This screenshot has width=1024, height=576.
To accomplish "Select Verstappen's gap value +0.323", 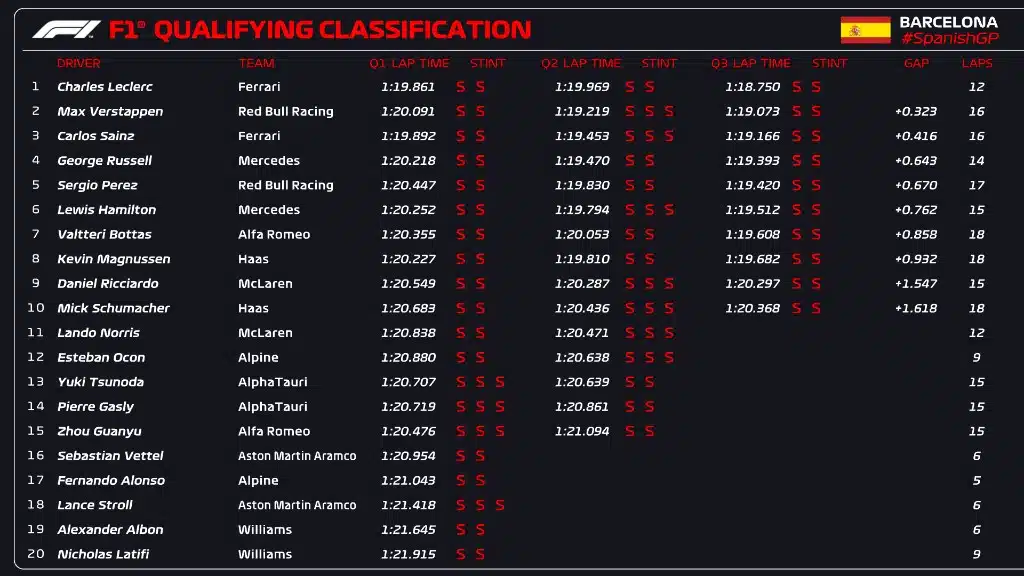I will (x=916, y=111).
